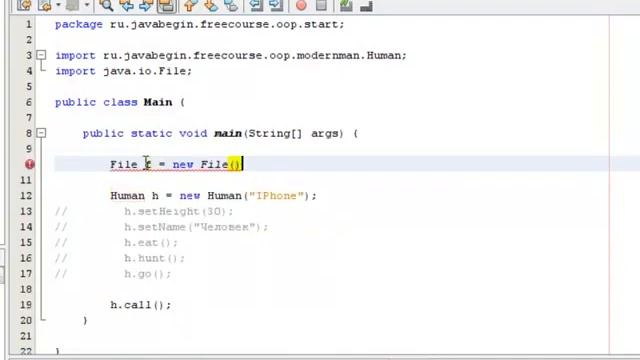
Task: Click the Find Selection magnifier icon
Action: tap(107, 5)
